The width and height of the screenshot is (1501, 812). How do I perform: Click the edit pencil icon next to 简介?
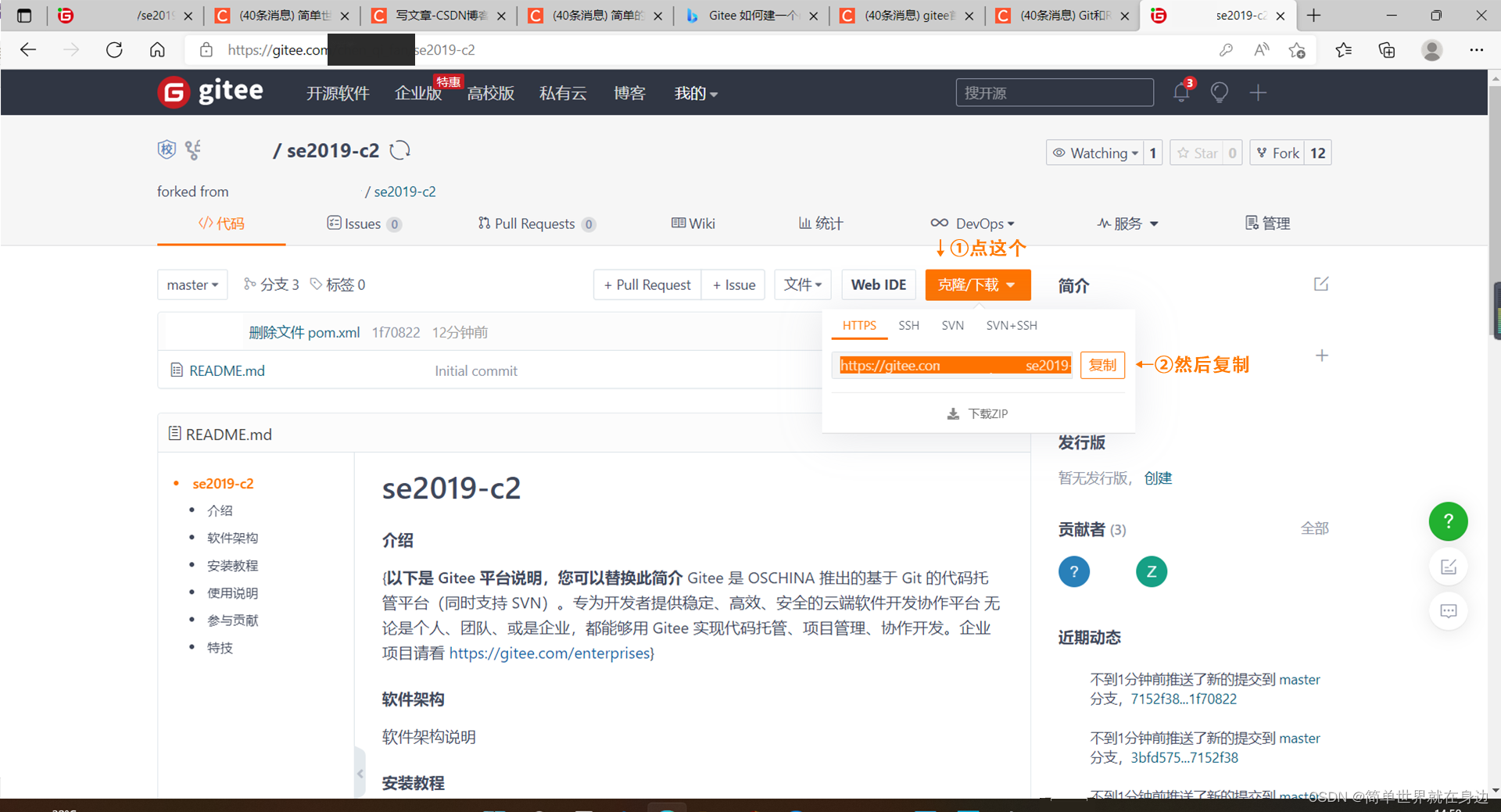point(1320,284)
